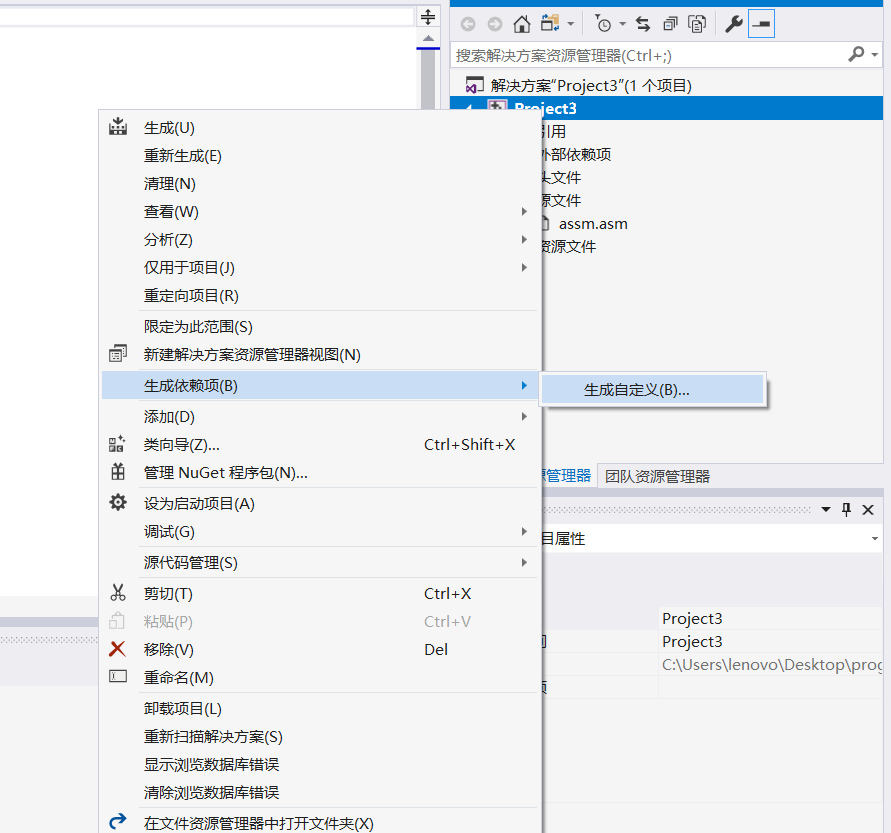891x833 pixels.
Task: Click the magnifier search icon in Solution Explorer
Action: pos(856,54)
